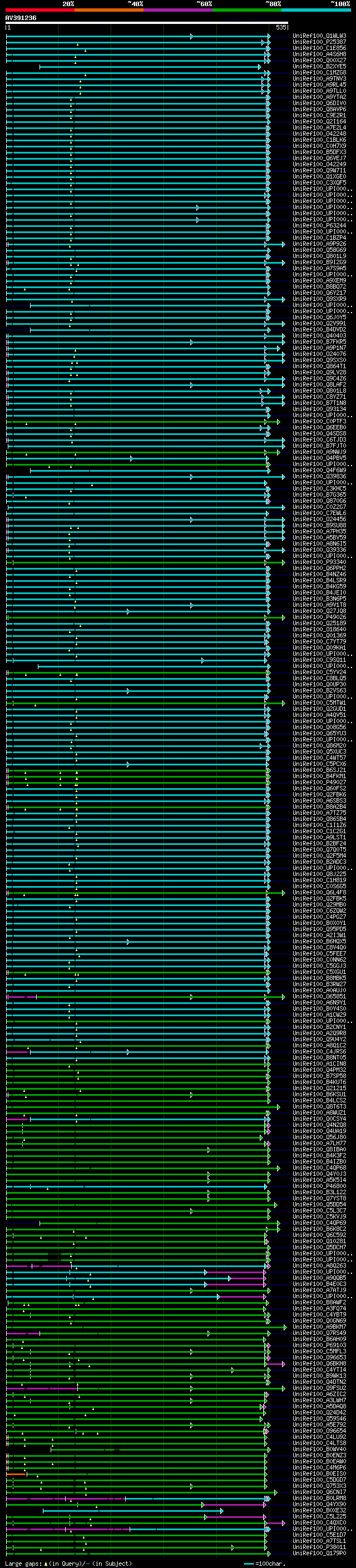356x1568 pixels.
Task: Open hit UniRef100_O96654
Action: click(x=319, y=1431)
